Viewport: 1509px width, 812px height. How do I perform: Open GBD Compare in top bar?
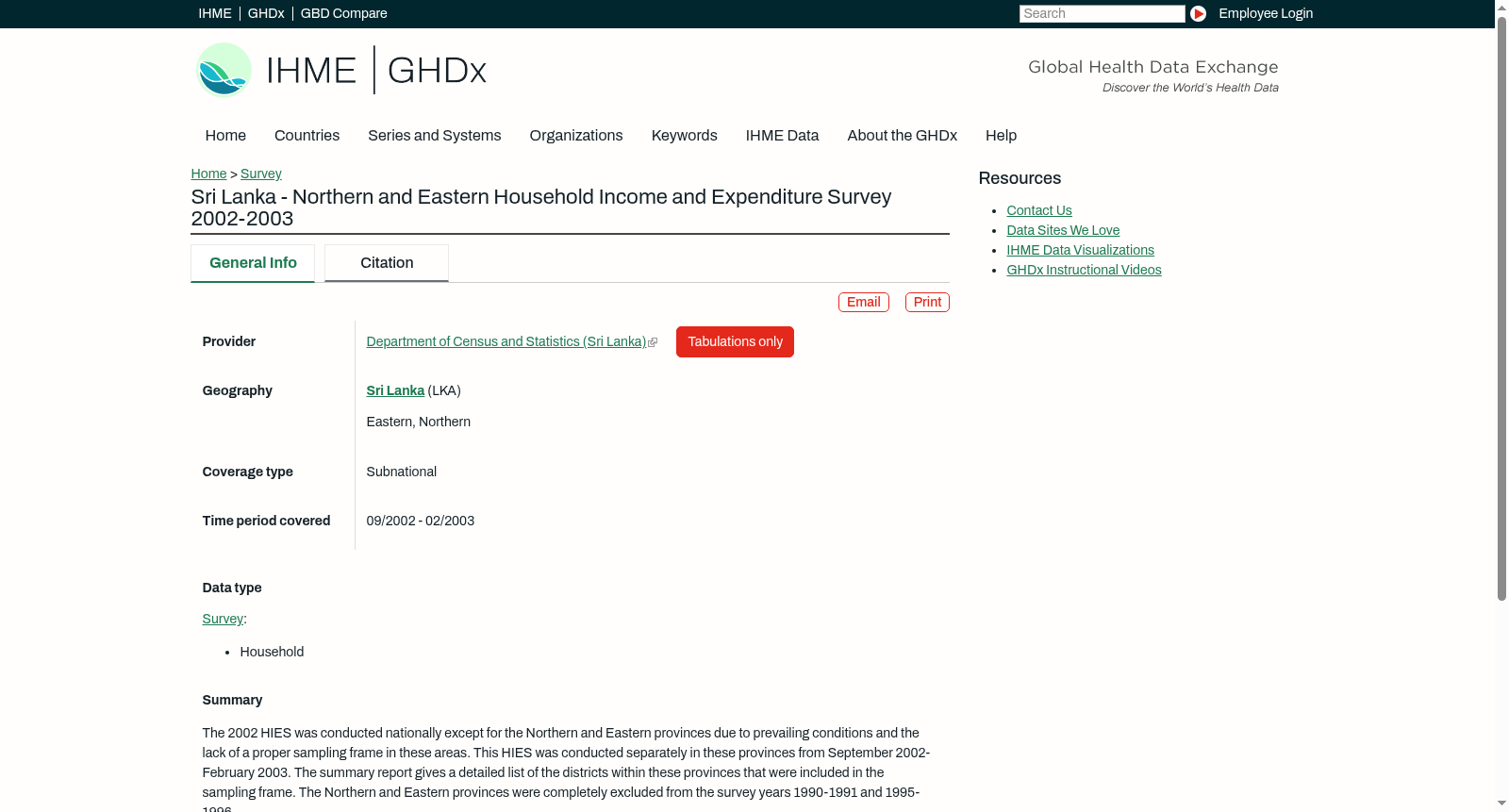pyautogui.click(x=344, y=13)
